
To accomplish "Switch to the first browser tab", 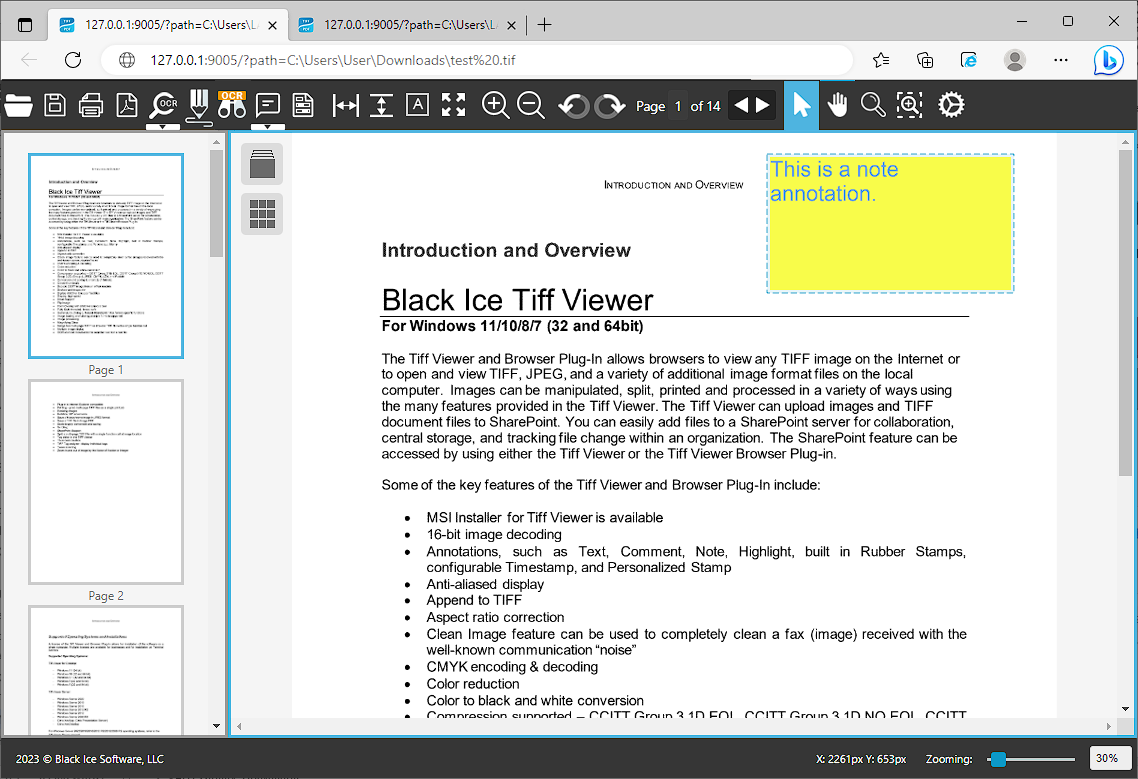I will [168, 25].
